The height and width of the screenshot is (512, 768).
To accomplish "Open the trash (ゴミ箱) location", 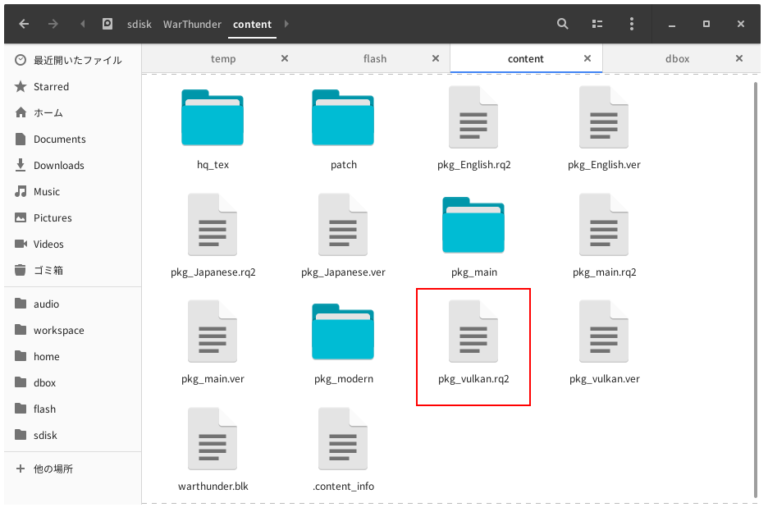I will click(x=48, y=270).
